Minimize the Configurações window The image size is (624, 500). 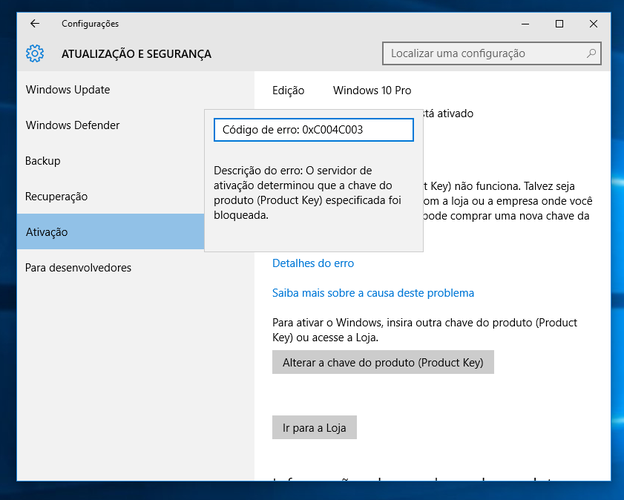coord(525,24)
